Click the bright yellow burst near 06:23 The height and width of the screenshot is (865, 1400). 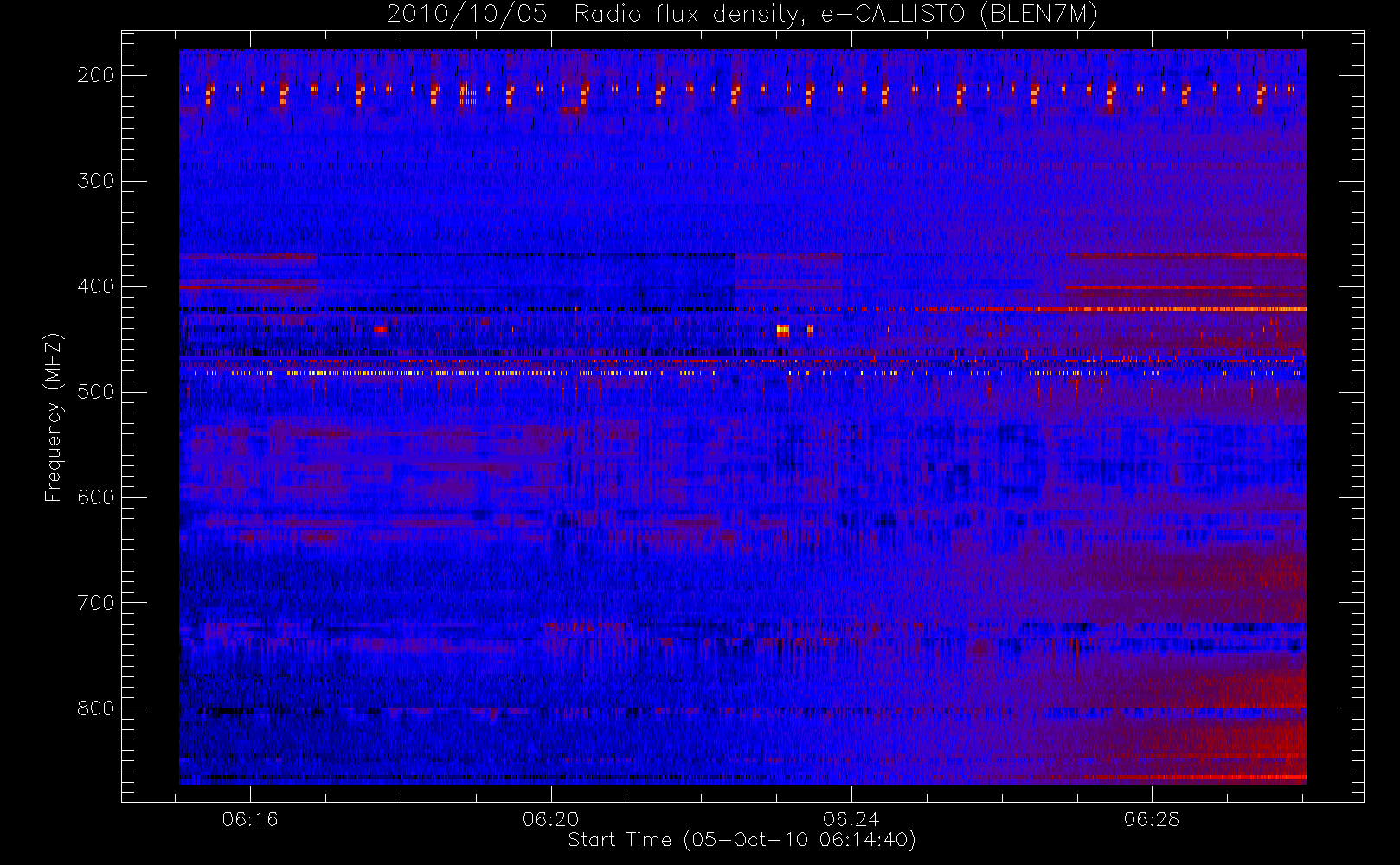(x=783, y=330)
